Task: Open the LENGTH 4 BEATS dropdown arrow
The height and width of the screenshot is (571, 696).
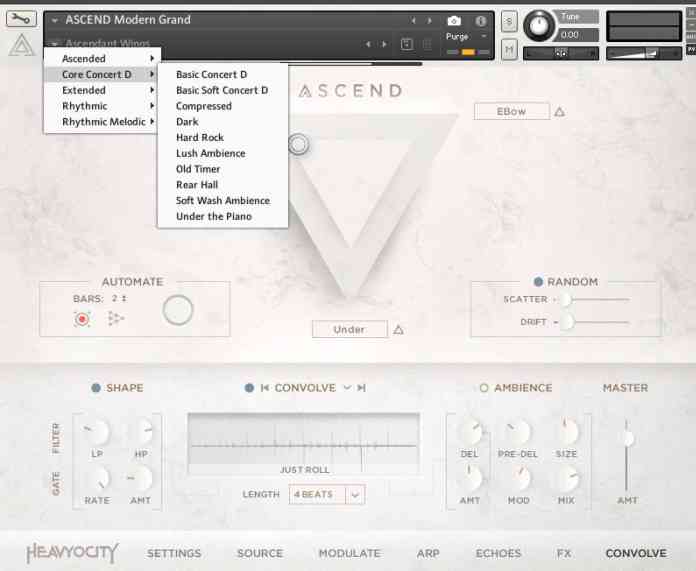Action: (355, 495)
